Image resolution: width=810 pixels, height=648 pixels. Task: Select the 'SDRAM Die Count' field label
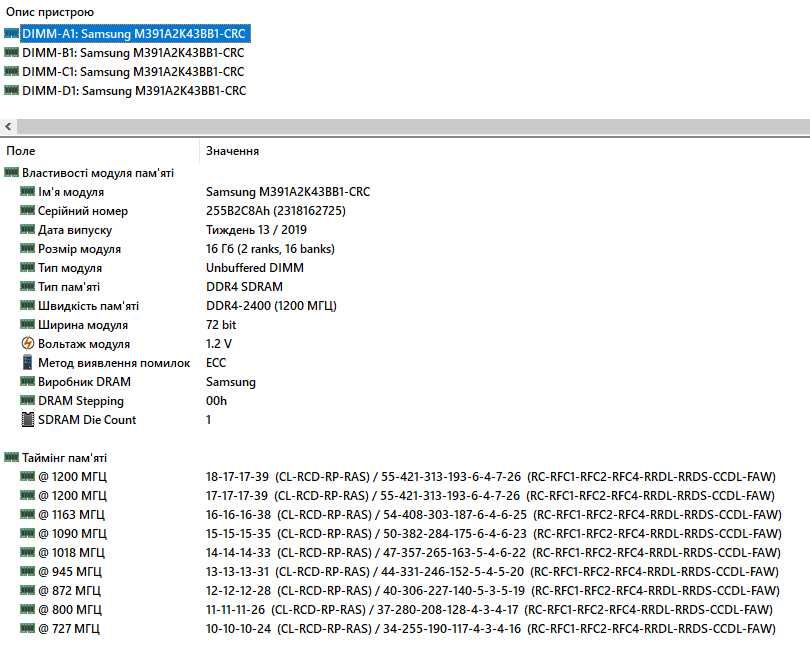(87, 420)
